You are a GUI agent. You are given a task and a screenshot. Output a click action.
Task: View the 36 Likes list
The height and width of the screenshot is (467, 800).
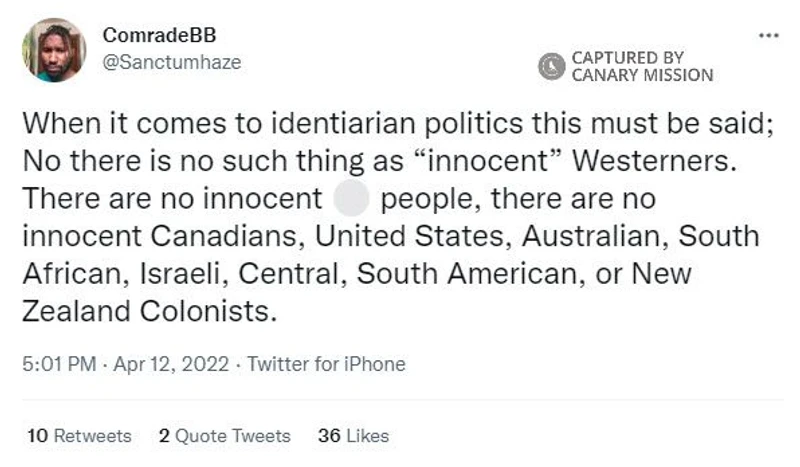click(x=353, y=436)
